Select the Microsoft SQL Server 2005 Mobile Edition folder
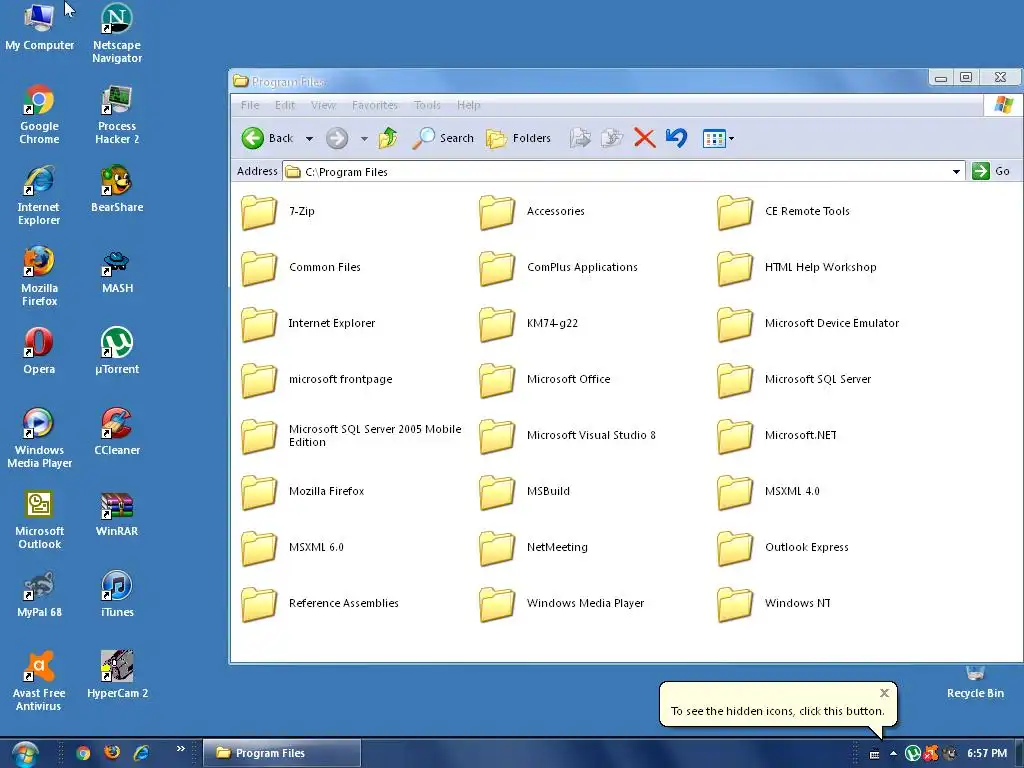The image size is (1024, 768). [351, 436]
